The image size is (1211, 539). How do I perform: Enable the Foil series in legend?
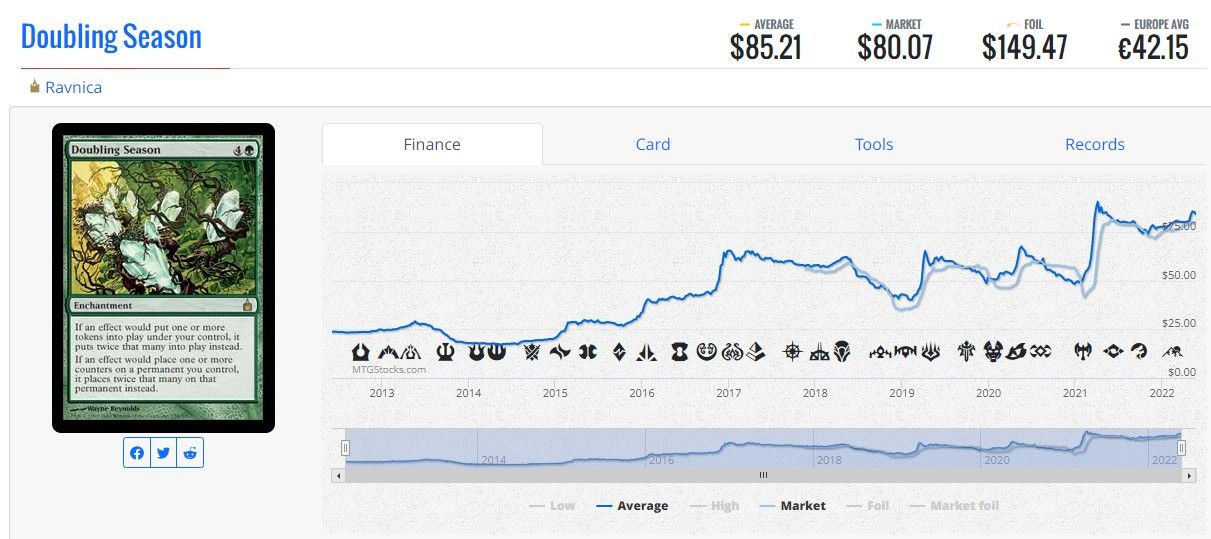pos(869,506)
